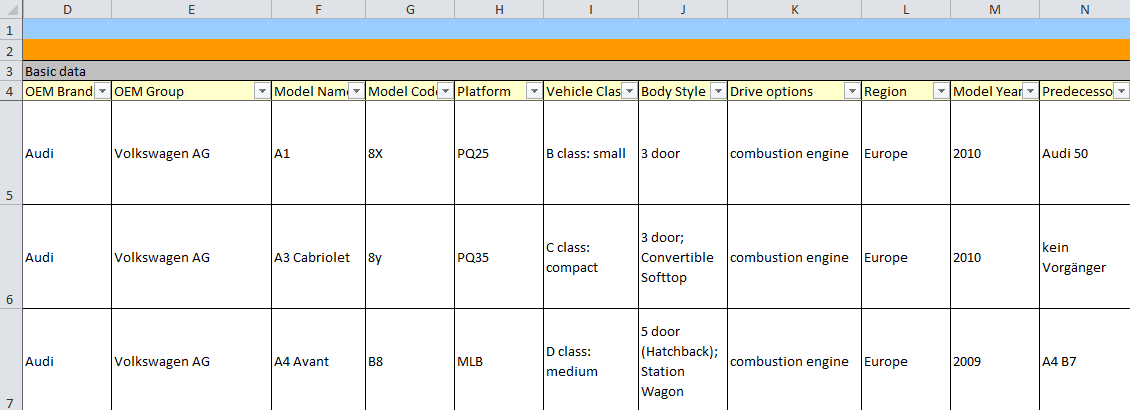Open the Region filter dropdown

[941, 92]
